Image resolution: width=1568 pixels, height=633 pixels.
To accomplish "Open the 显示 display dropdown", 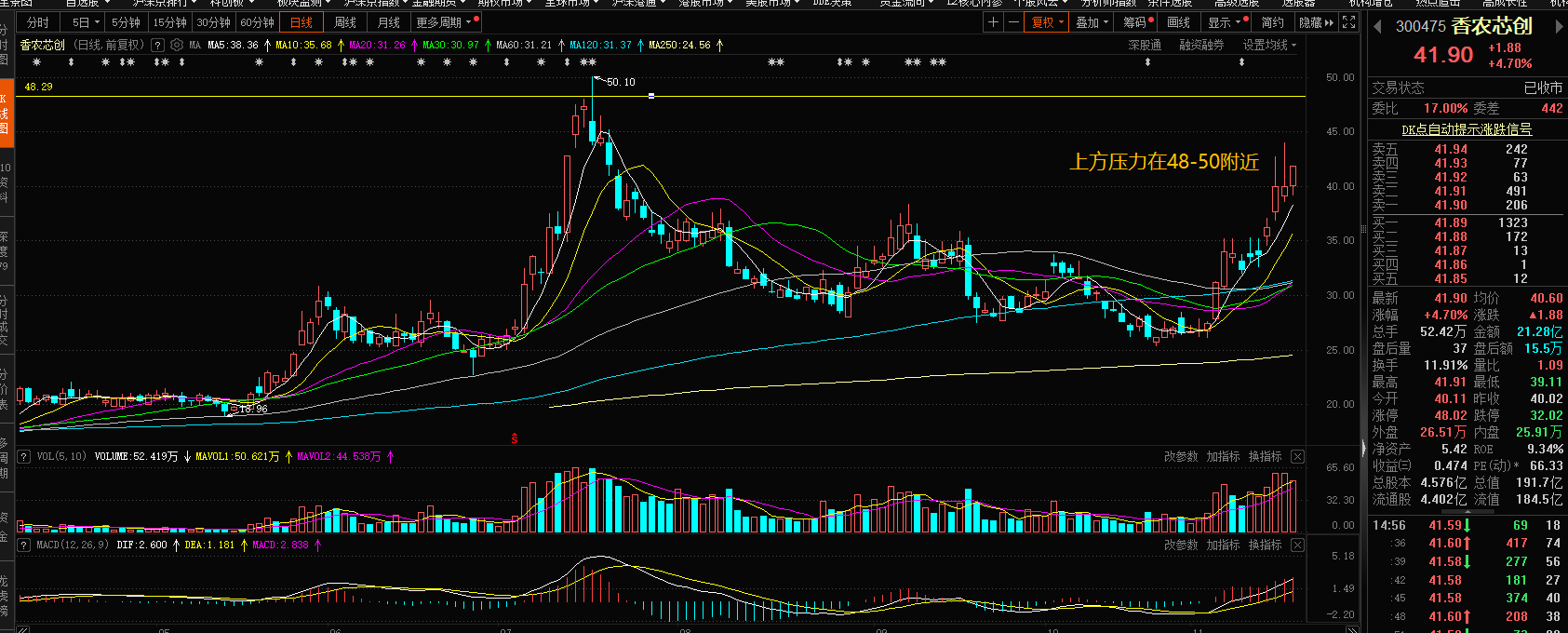I will [1225, 22].
